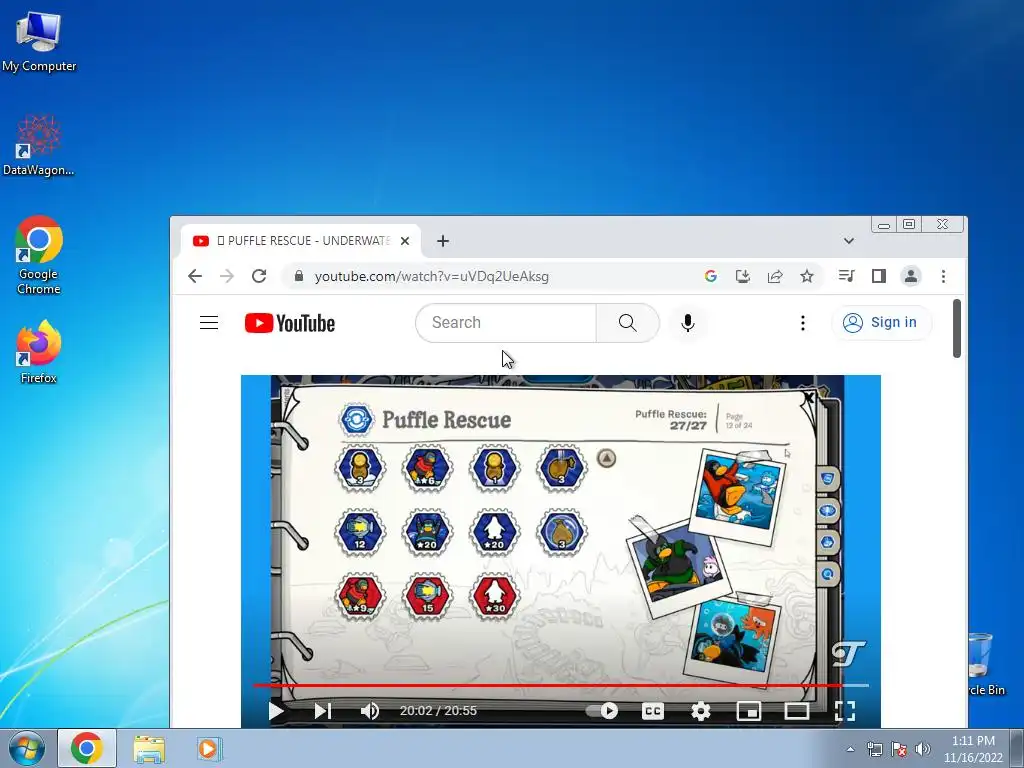Open the YouTube guide hamburger menu
Image resolution: width=1024 pixels, height=768 pixels.
click(x=209, y=323)
